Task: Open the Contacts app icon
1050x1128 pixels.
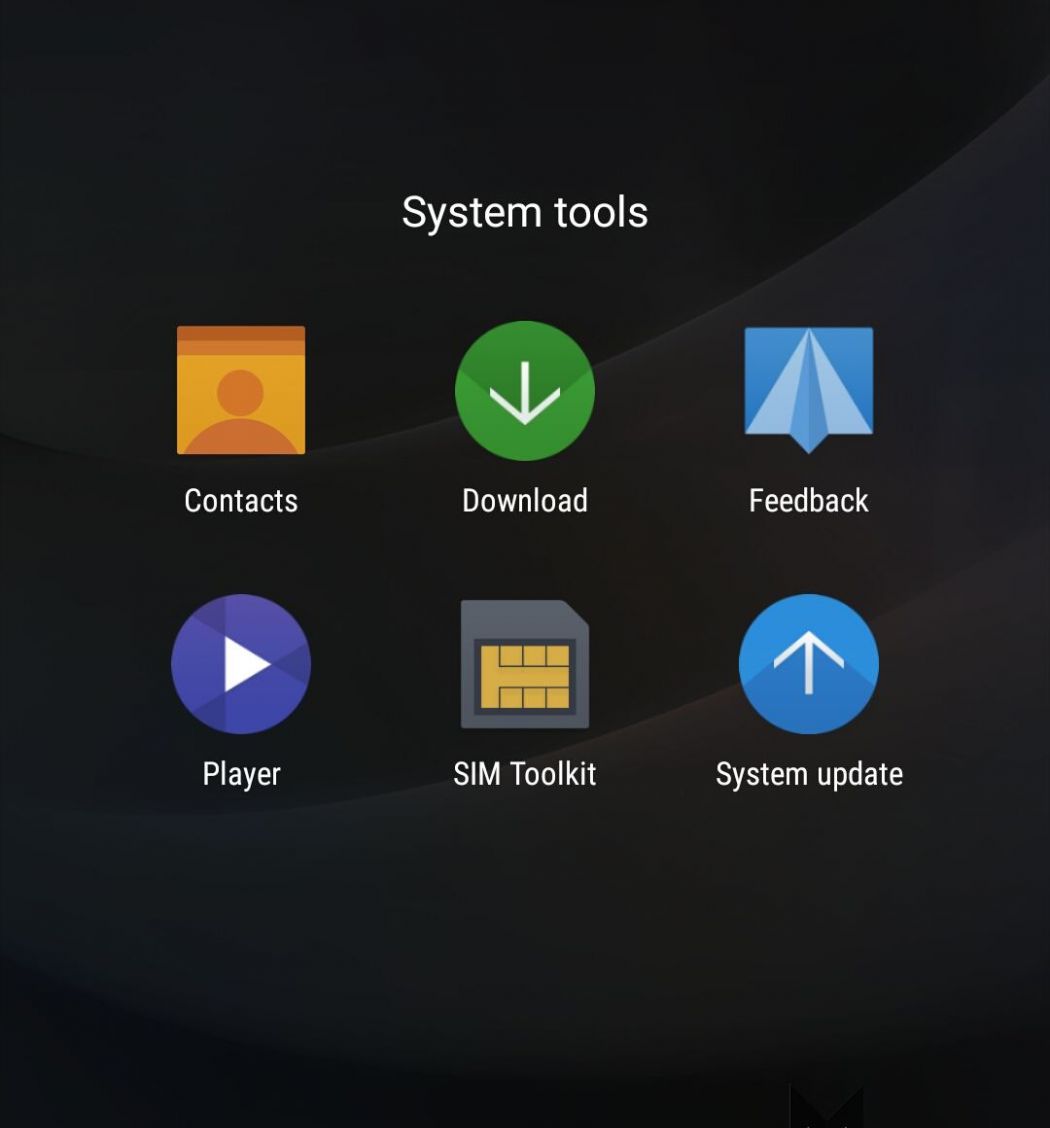Action: [241, 390]
